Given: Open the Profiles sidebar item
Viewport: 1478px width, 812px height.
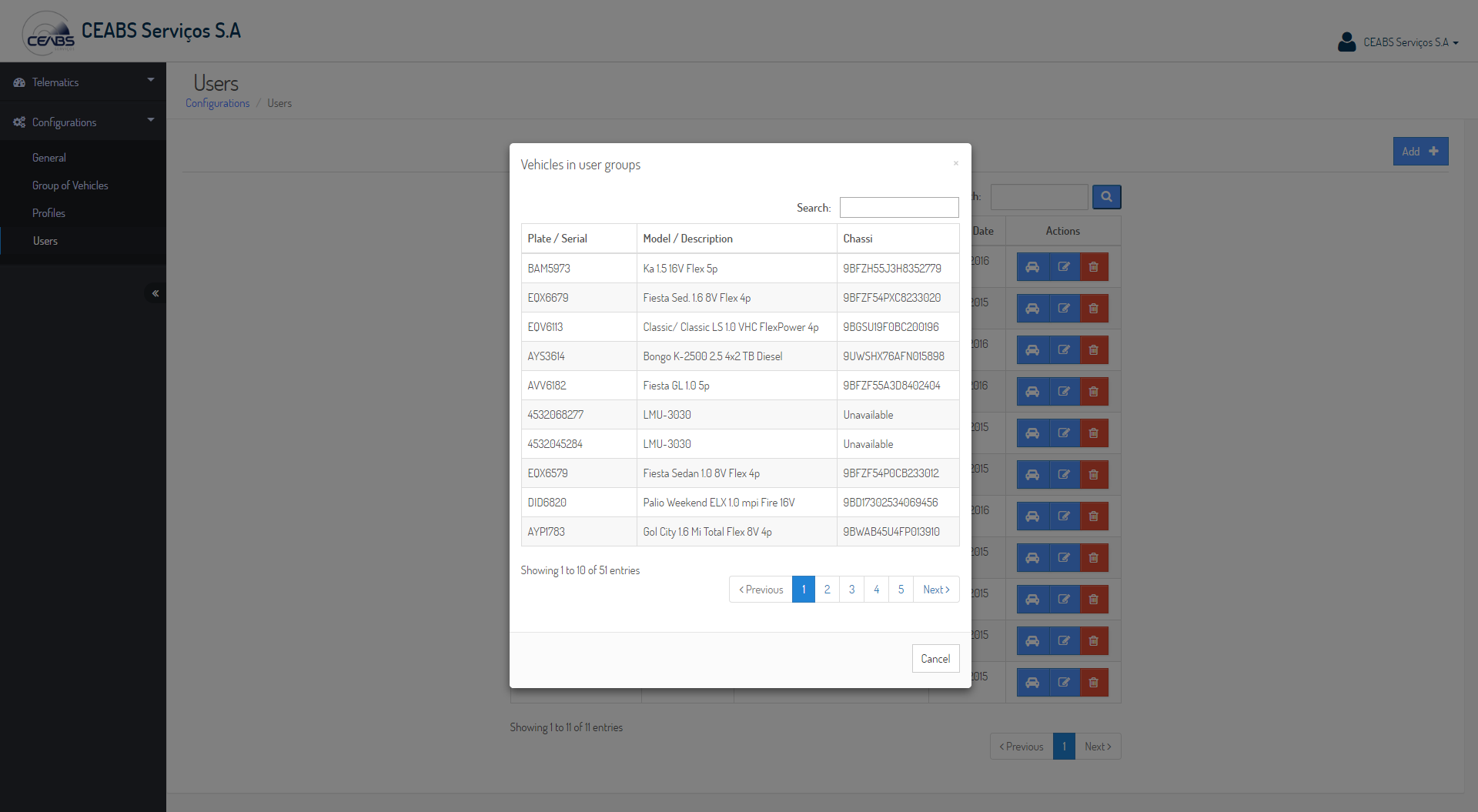Looking at the screenshot, I should point(48,213).
